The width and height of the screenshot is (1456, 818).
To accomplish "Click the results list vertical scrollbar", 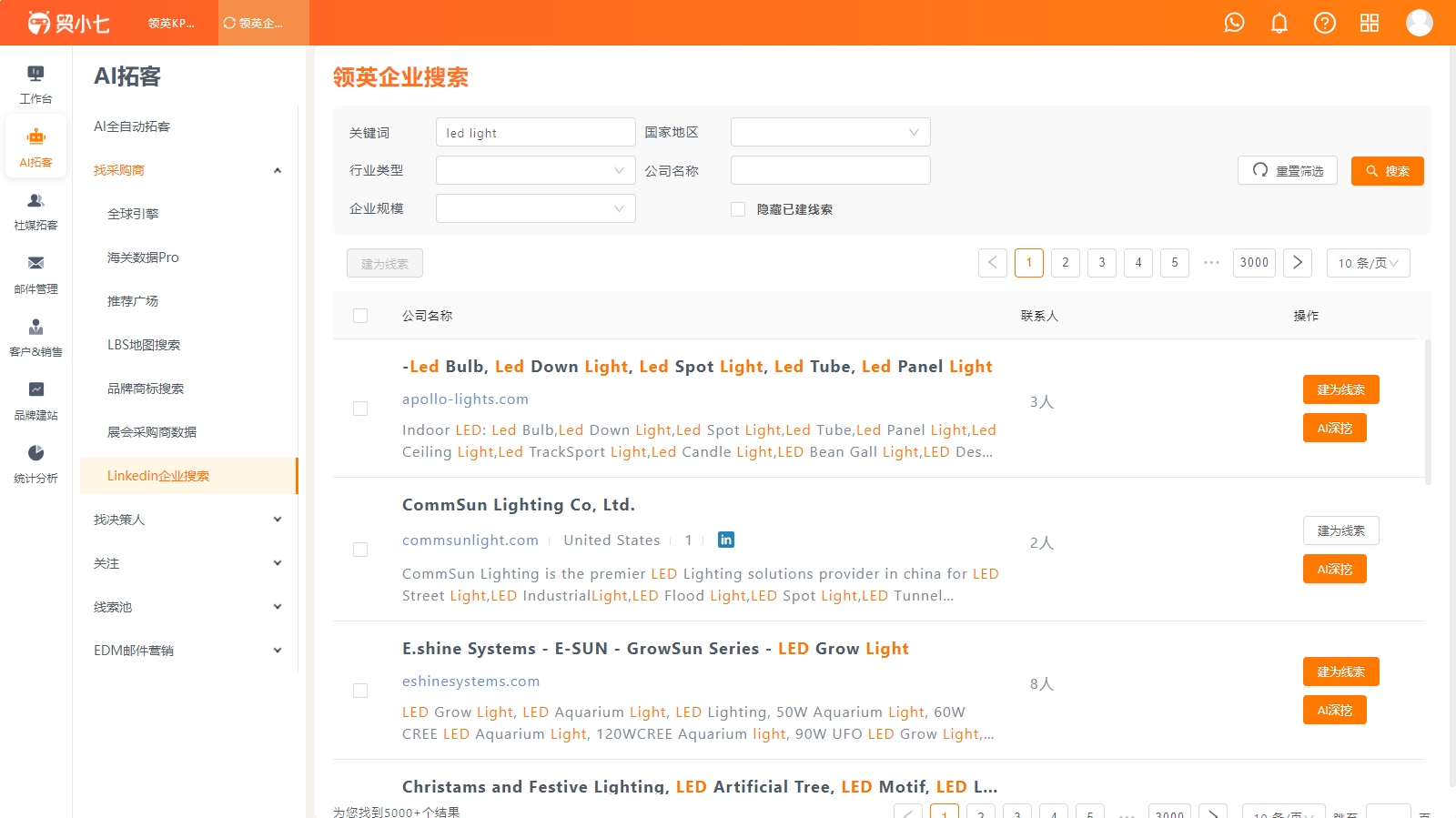I will [x=1428, y=412].
